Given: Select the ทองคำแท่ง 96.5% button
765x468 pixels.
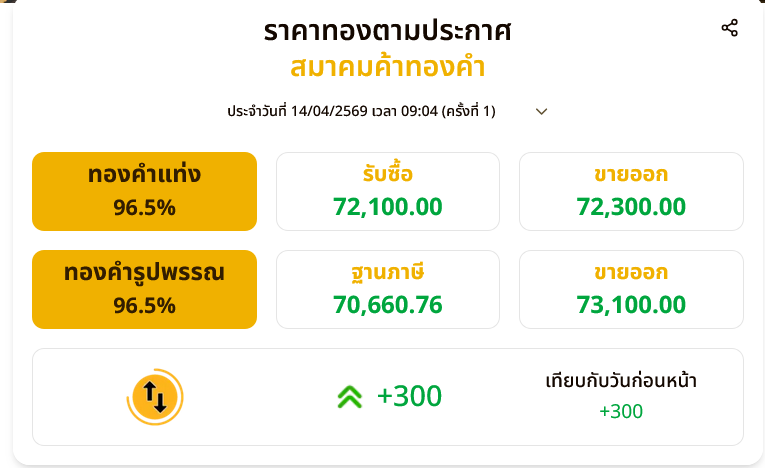Looking at the screenshot, I should pyautogui.click(x=144, y=191).
